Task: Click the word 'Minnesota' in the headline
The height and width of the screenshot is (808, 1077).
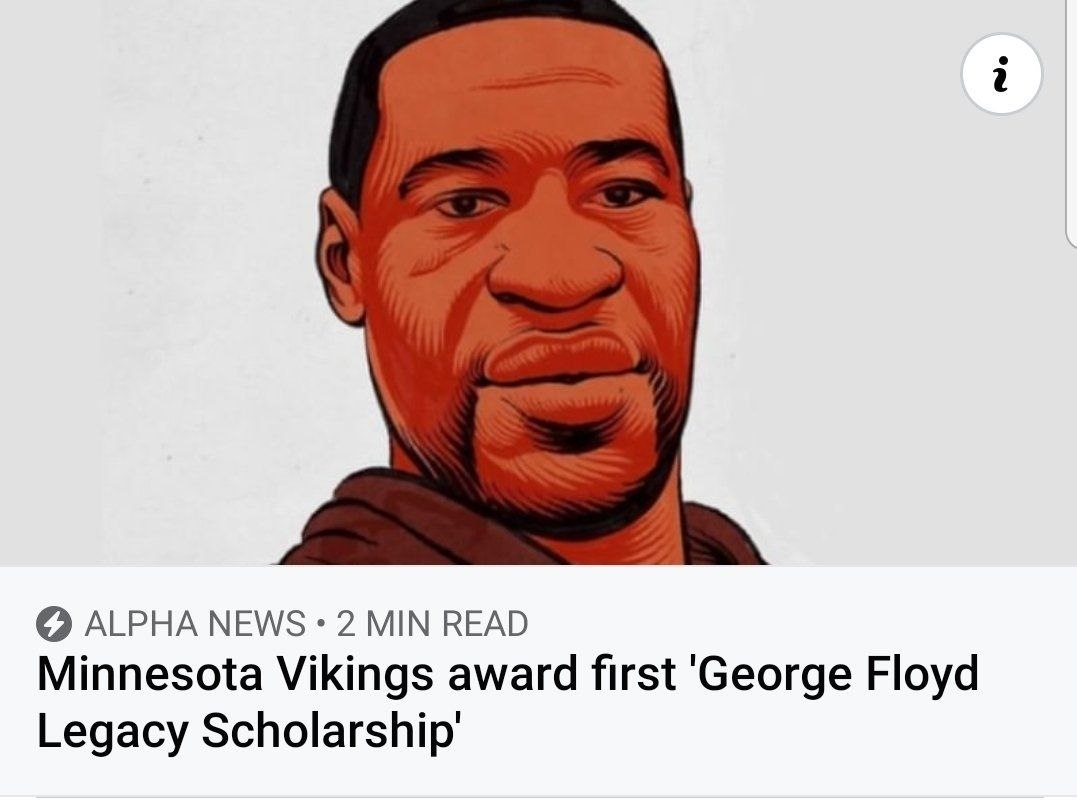Action: pos(150,675)
